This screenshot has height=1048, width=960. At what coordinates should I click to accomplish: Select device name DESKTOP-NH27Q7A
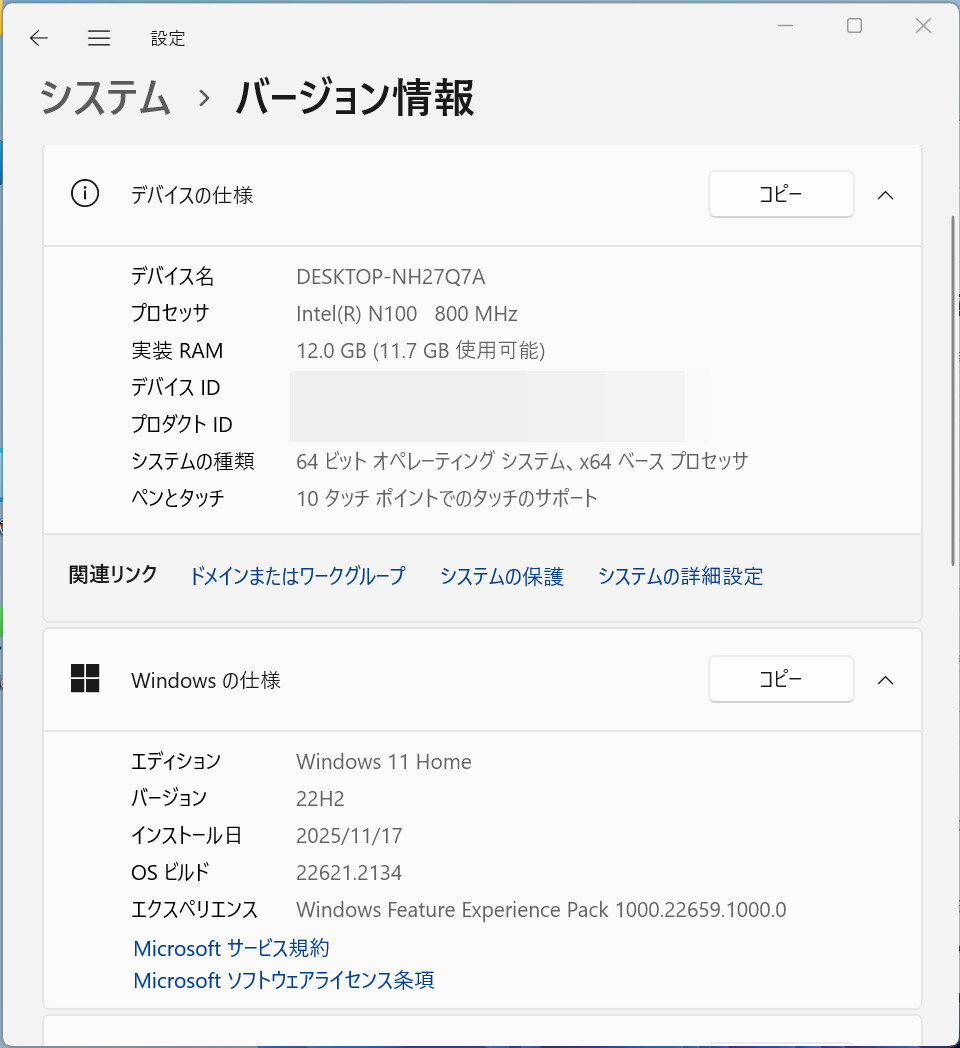point(390,277)
